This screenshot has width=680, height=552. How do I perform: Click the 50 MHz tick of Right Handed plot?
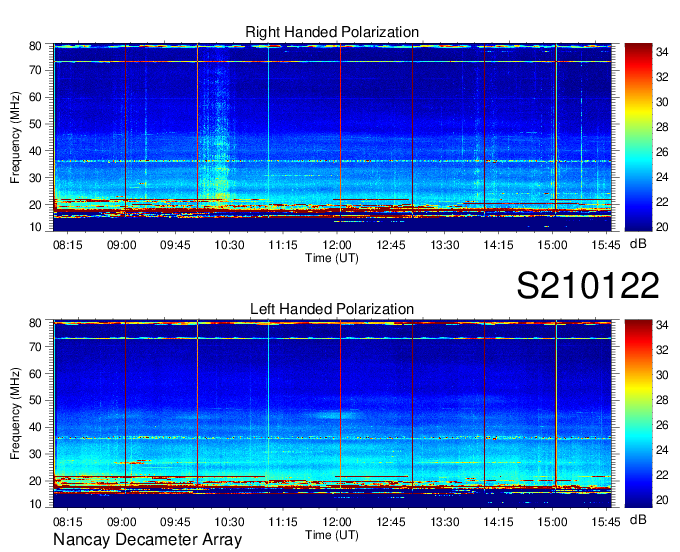pyautogui.click(x=35, y=124)
